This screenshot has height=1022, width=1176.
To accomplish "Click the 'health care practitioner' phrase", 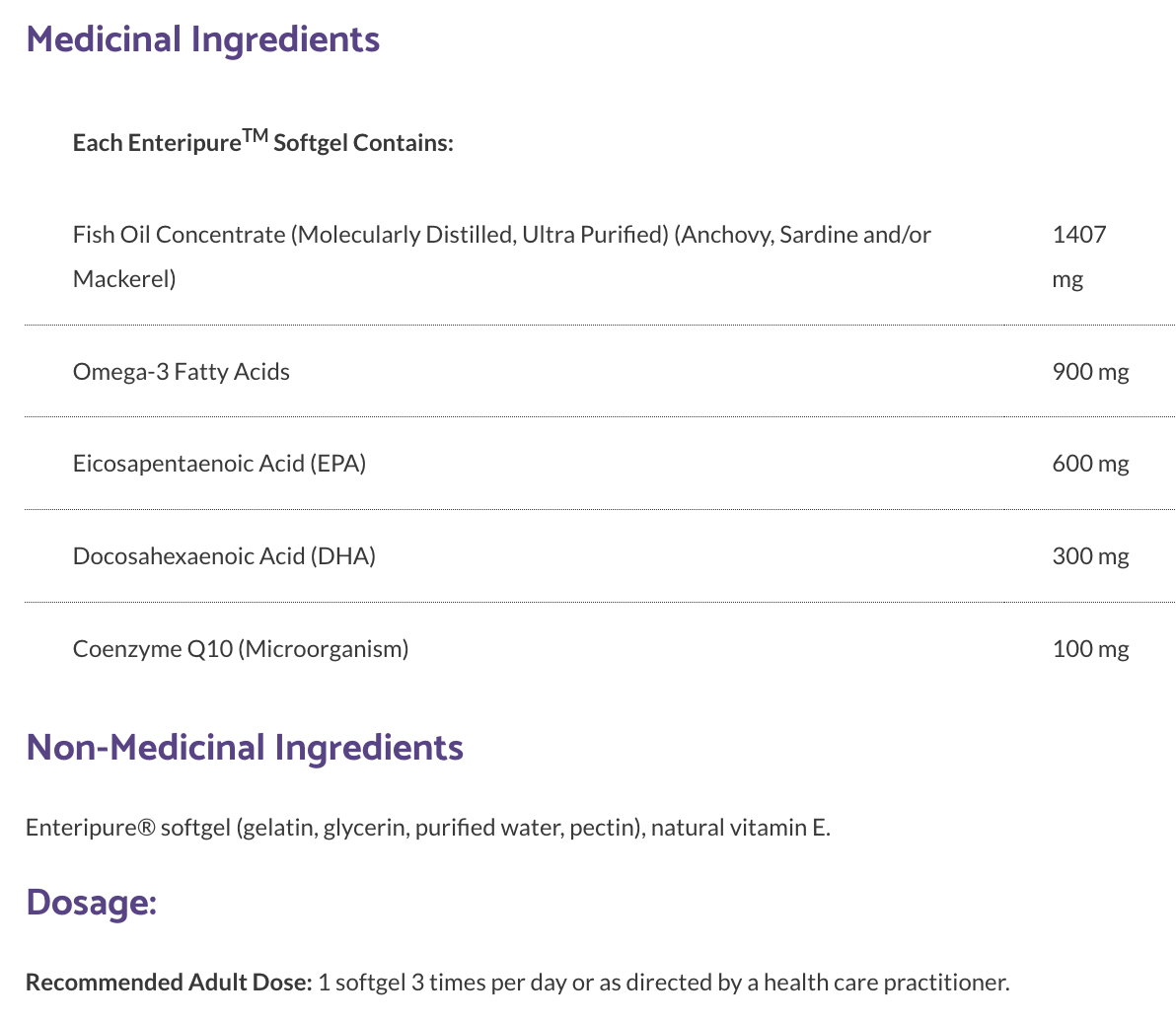I will coord(886,983).
